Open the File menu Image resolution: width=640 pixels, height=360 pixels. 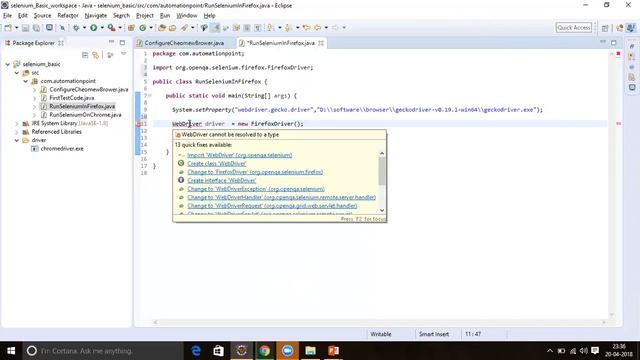click(7, 16)
